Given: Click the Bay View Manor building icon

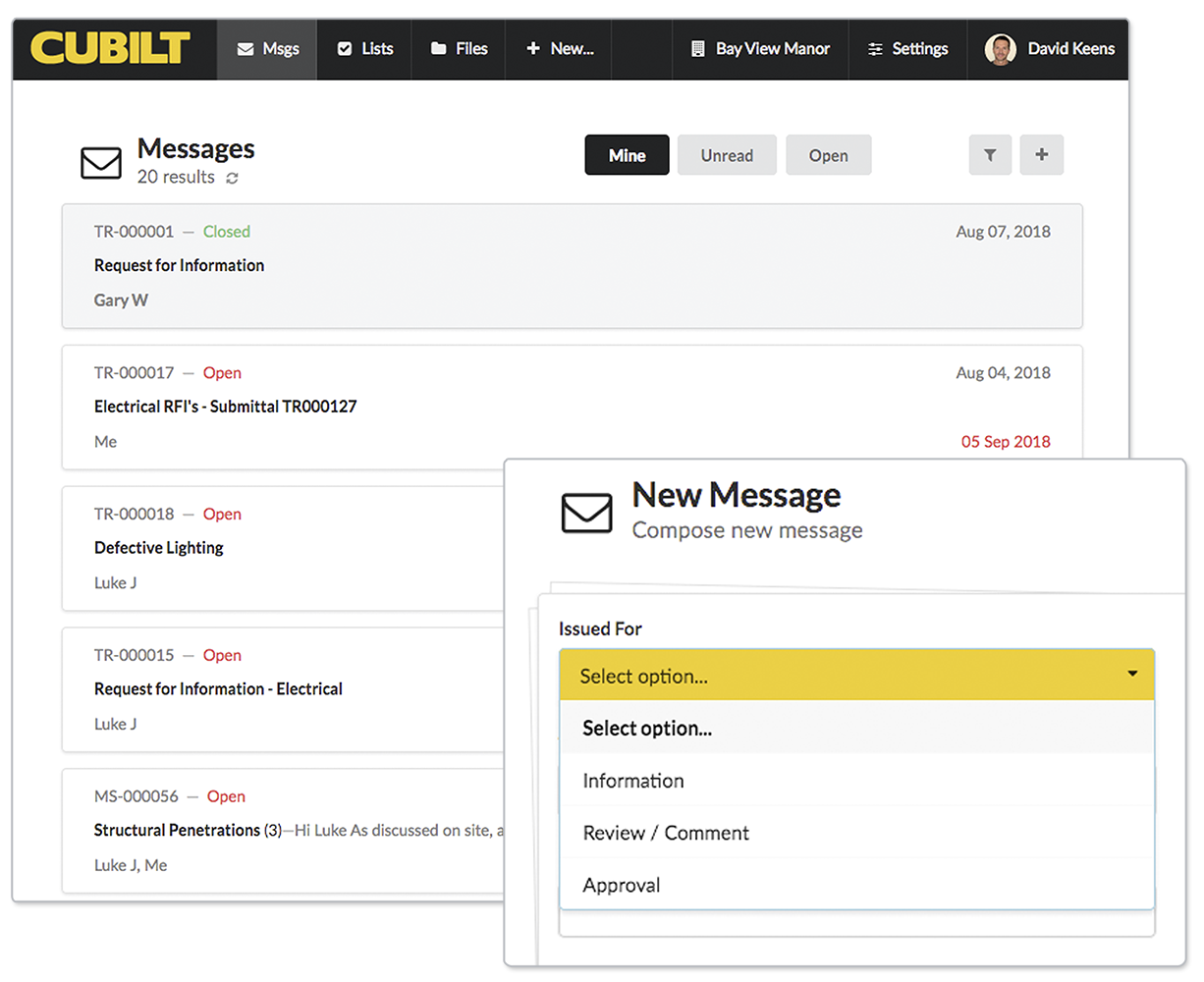Looking at the screenshot, I should click(699, 48).
